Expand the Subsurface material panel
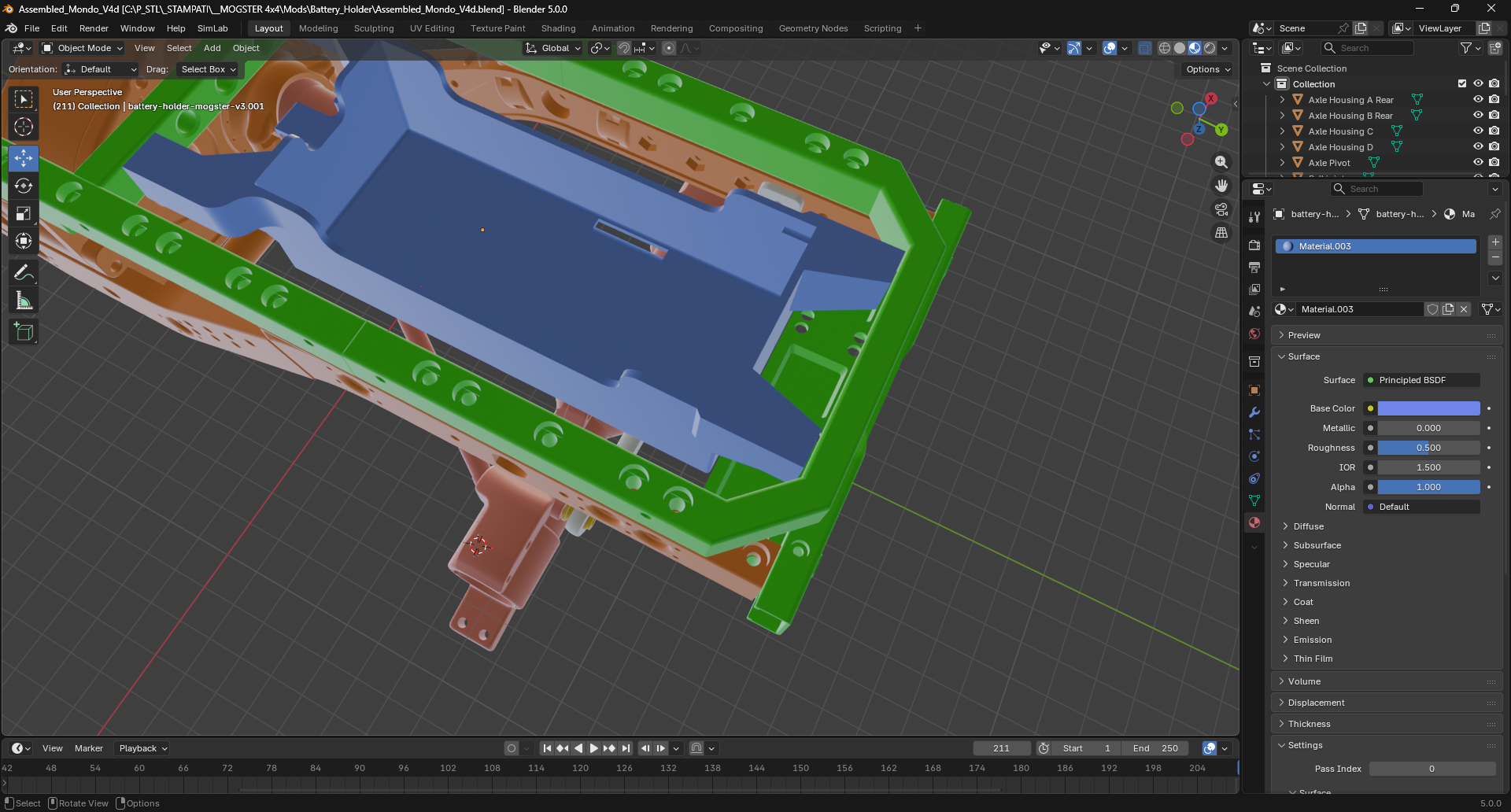 pos(1317,545)
